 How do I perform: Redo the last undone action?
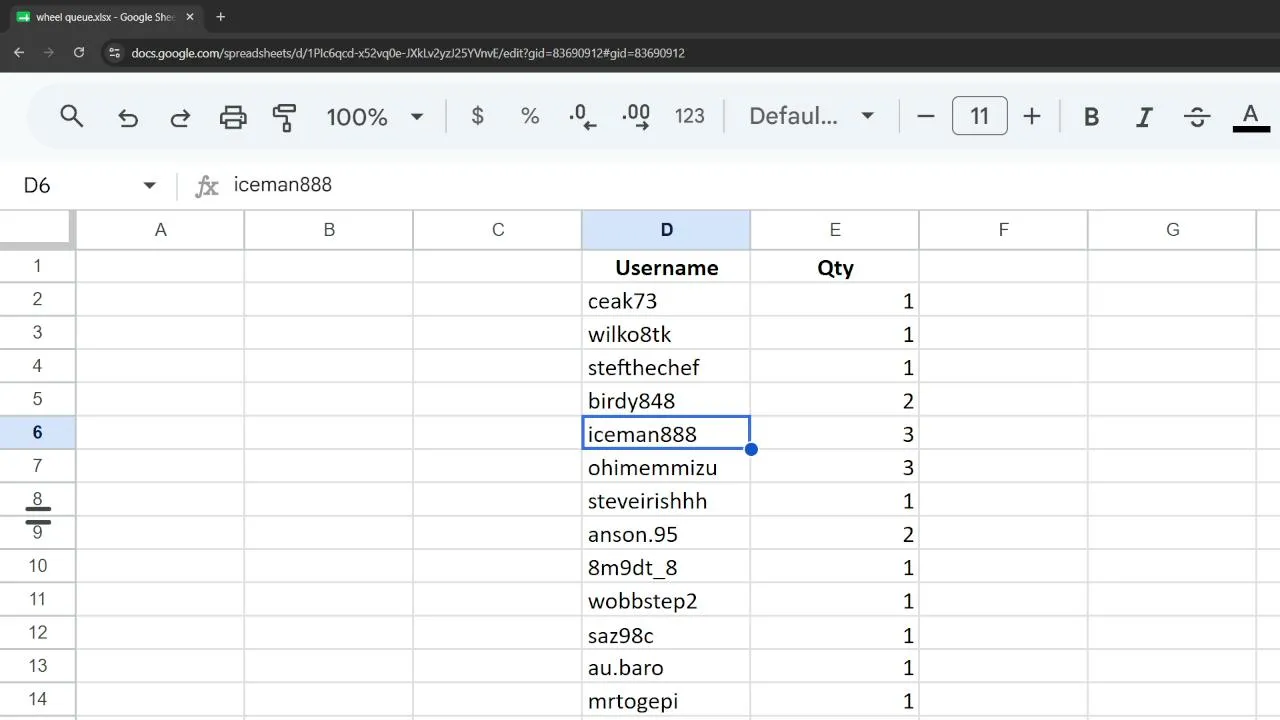[180, 117]
